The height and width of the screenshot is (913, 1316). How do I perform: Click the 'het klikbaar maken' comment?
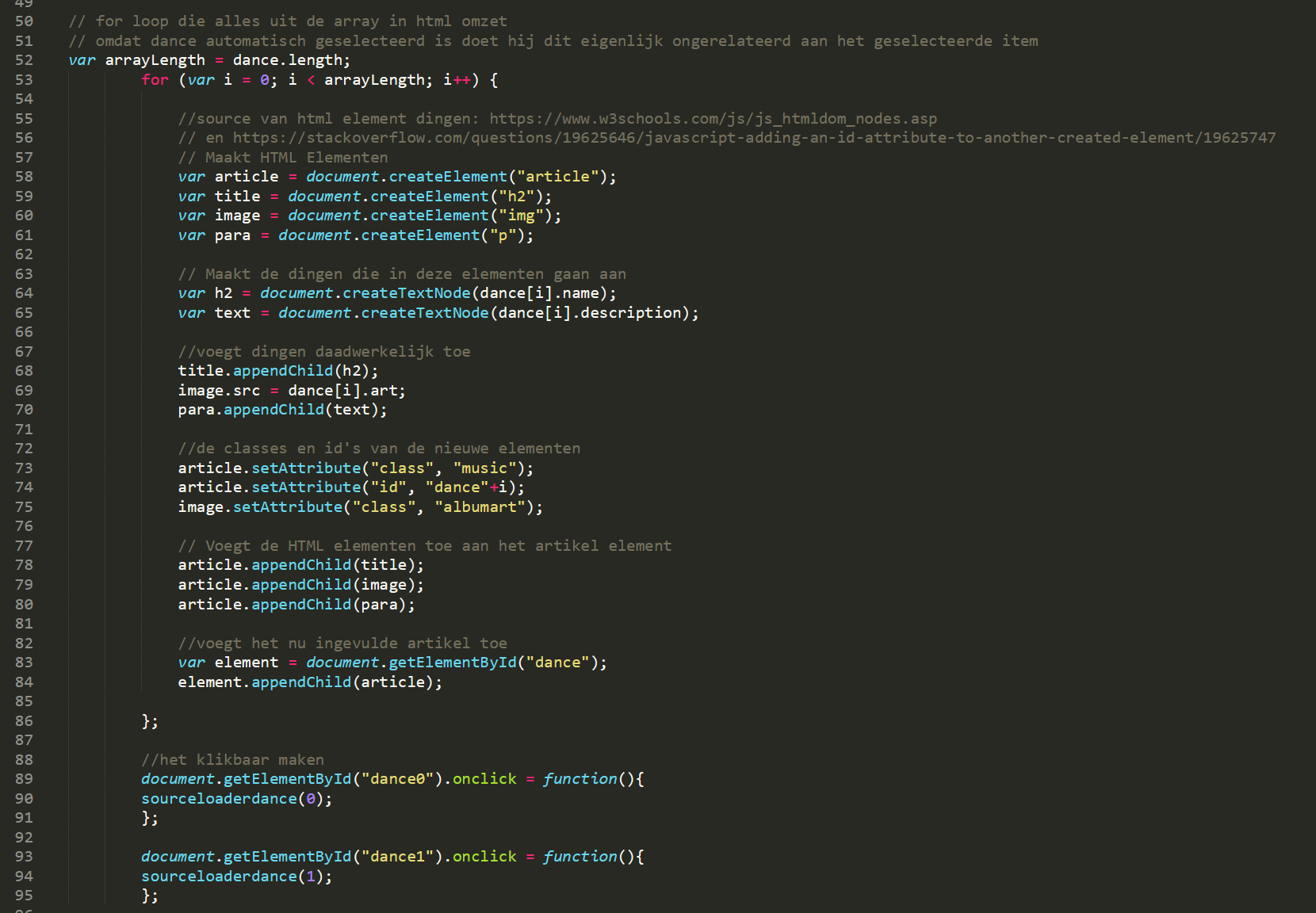click(232, 760)
